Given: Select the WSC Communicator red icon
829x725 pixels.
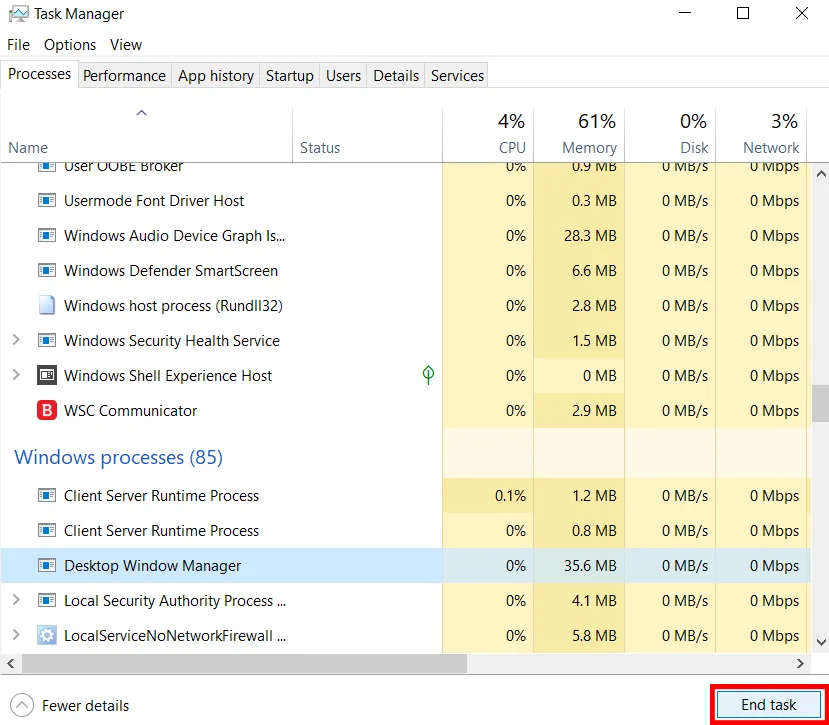Looking at the screenshot, I should (46, 410).
